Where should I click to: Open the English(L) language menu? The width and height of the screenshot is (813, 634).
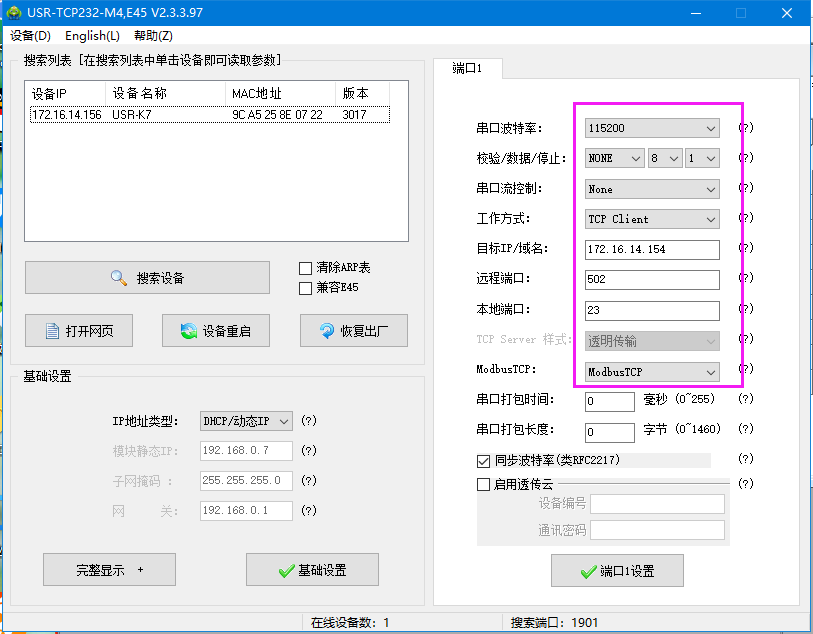(x=92, y=35)
